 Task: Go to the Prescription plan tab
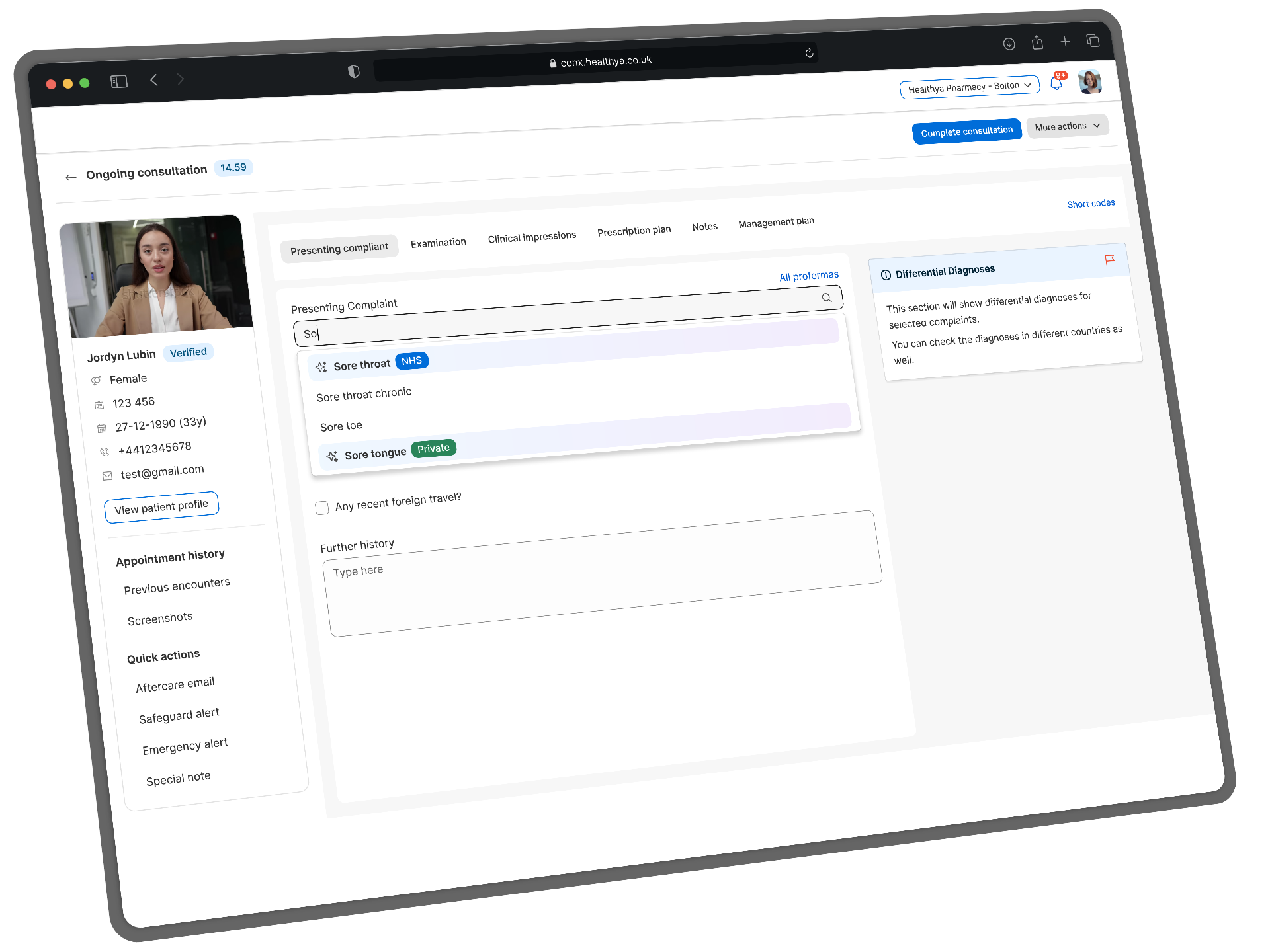[634, 231]
